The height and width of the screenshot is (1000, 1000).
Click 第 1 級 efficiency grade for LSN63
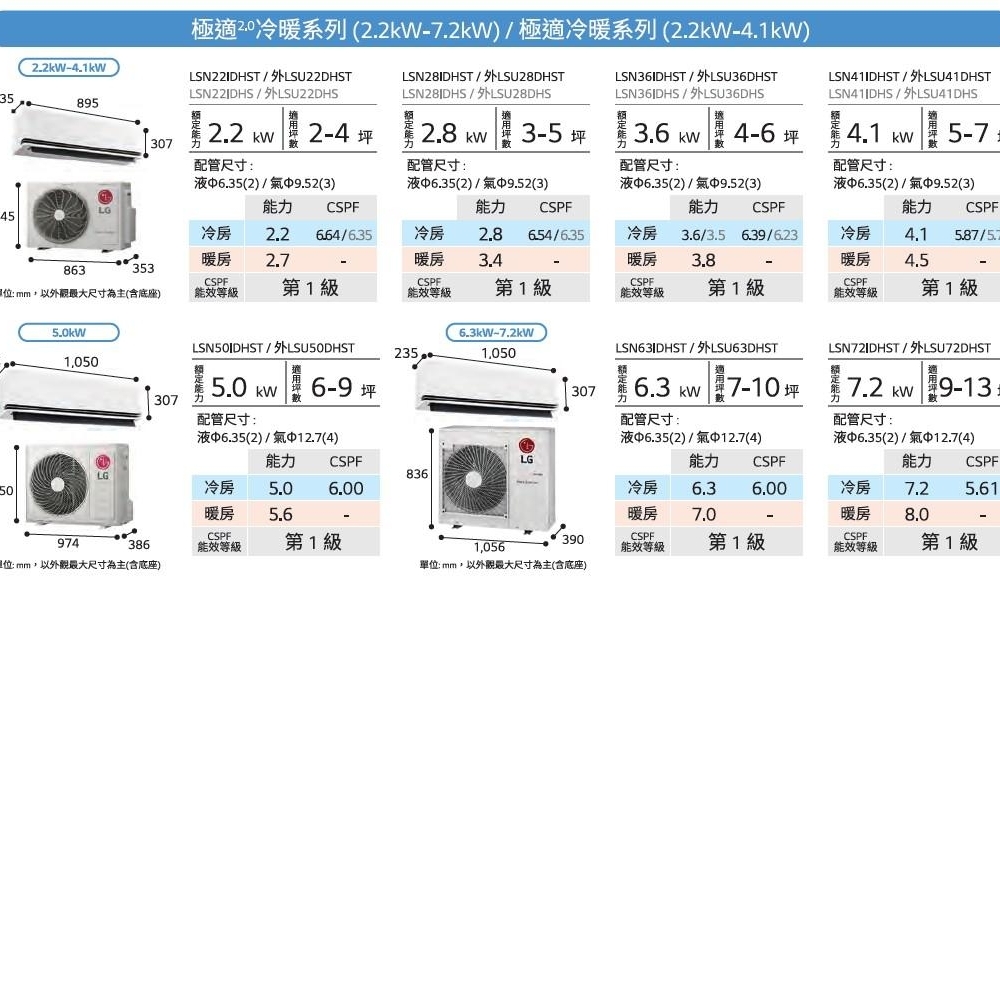737,543
